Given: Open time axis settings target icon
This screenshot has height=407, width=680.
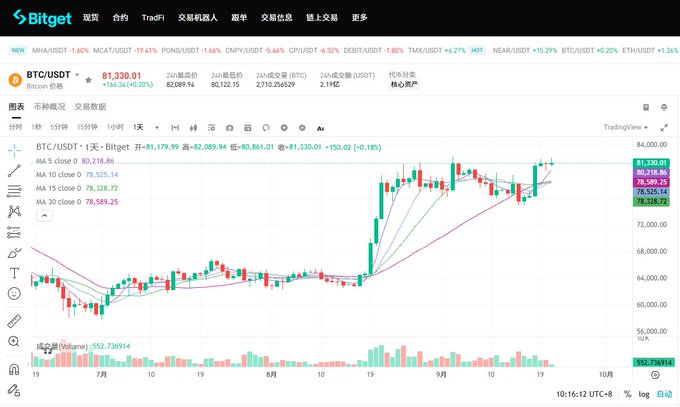Looking at the screenshot, I should click(655, 374).
